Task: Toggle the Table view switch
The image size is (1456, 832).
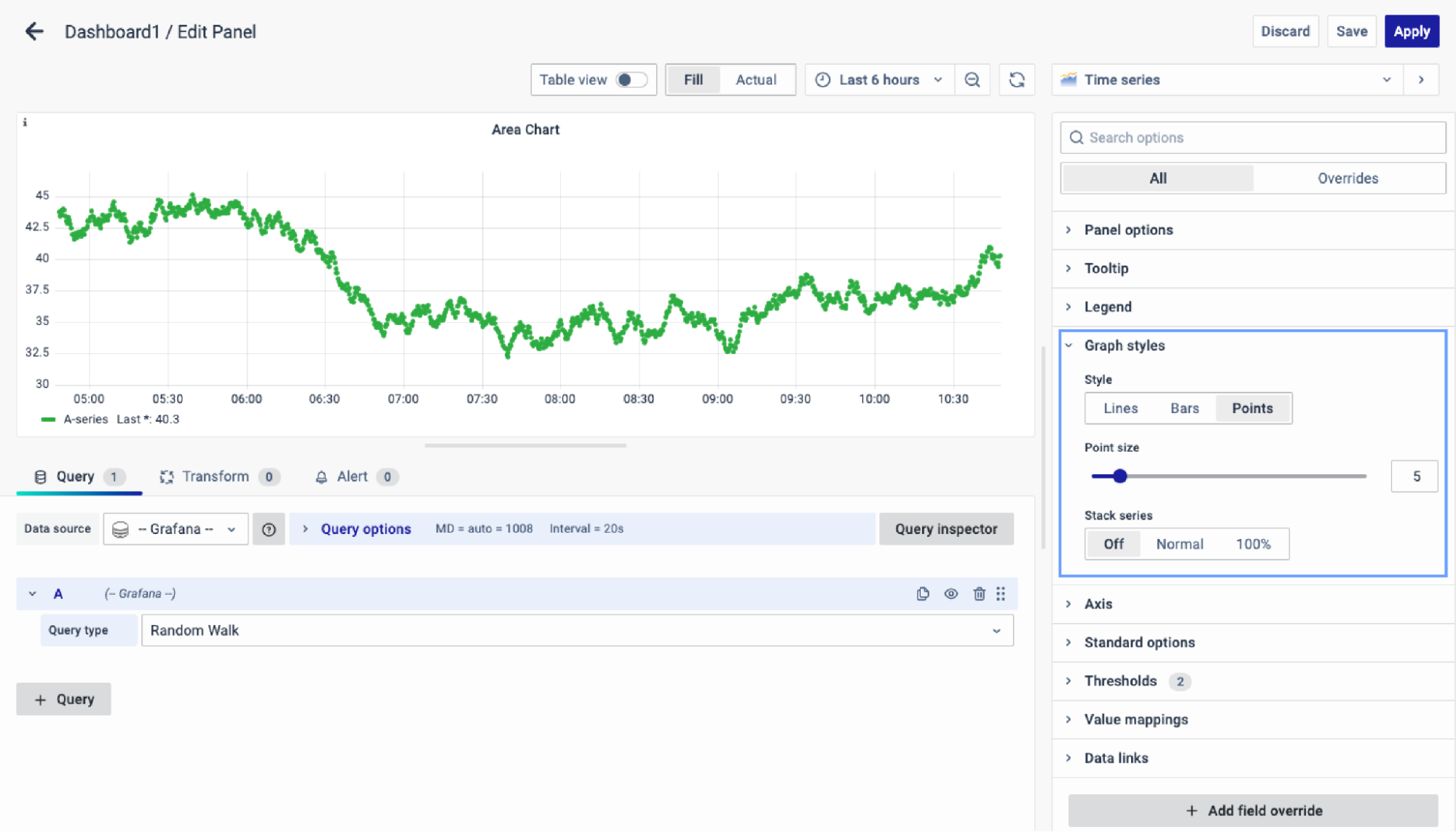Action: click(x=630, y=79)
